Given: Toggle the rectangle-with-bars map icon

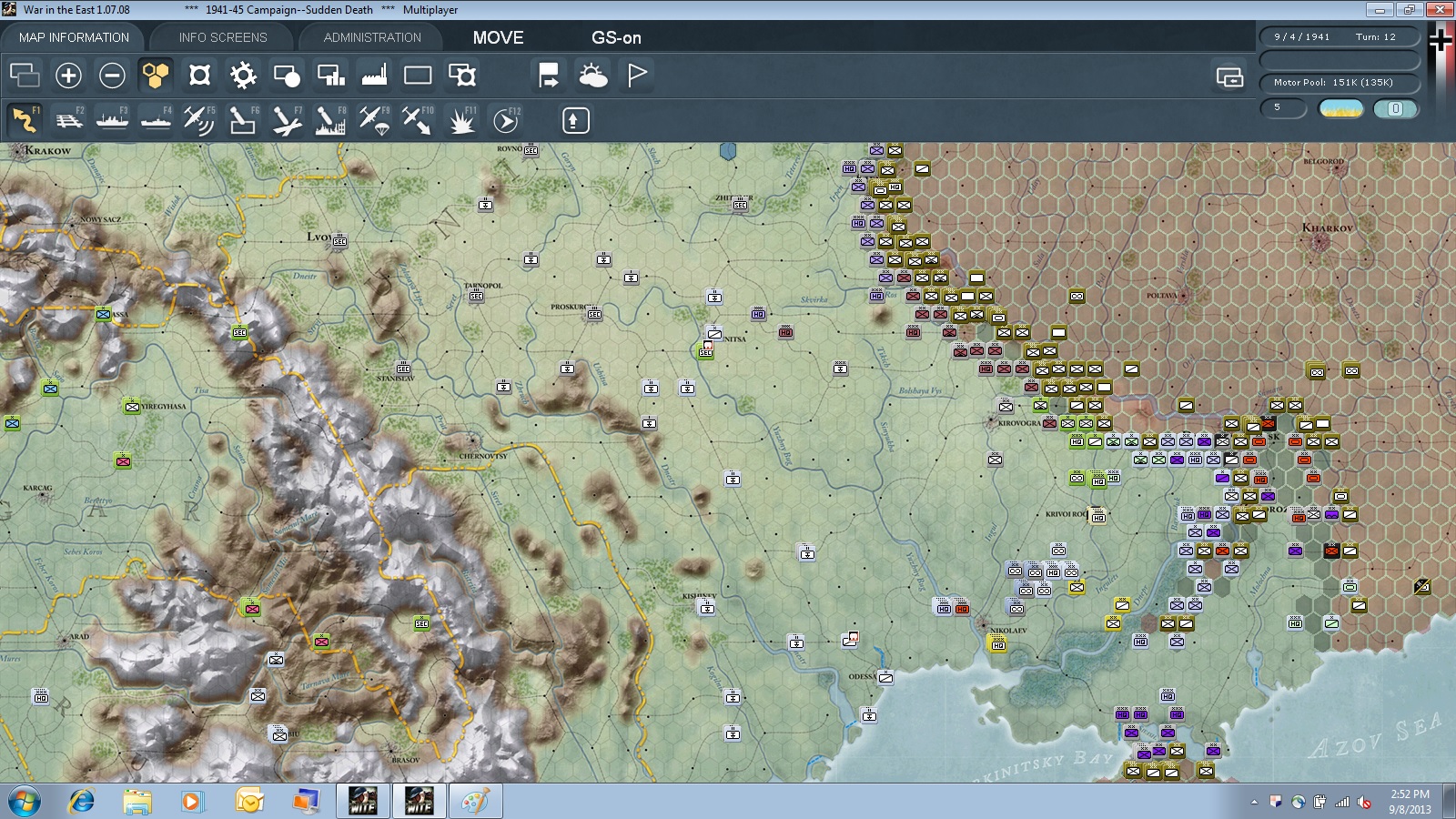Looking at the screenshot, I should pyautogui.click(x=330, y=75).
